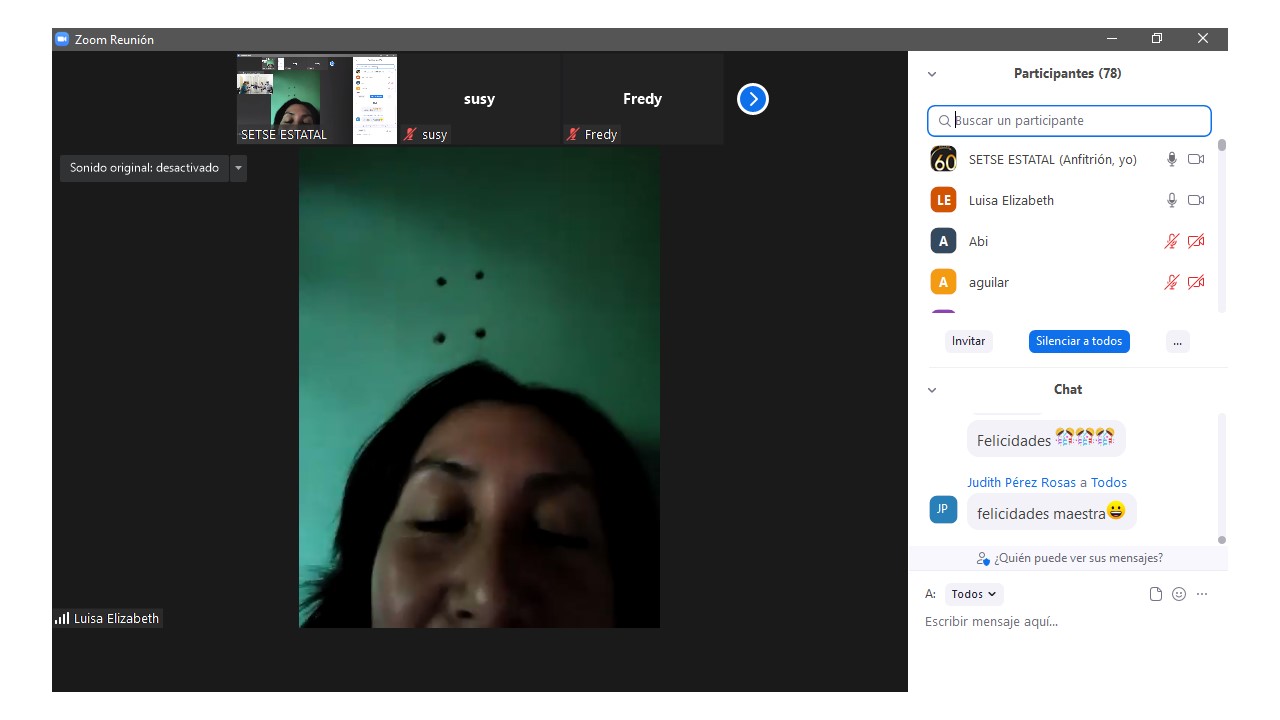Toggle Luisa Elizabeth camera icon

click(1196, 200)
